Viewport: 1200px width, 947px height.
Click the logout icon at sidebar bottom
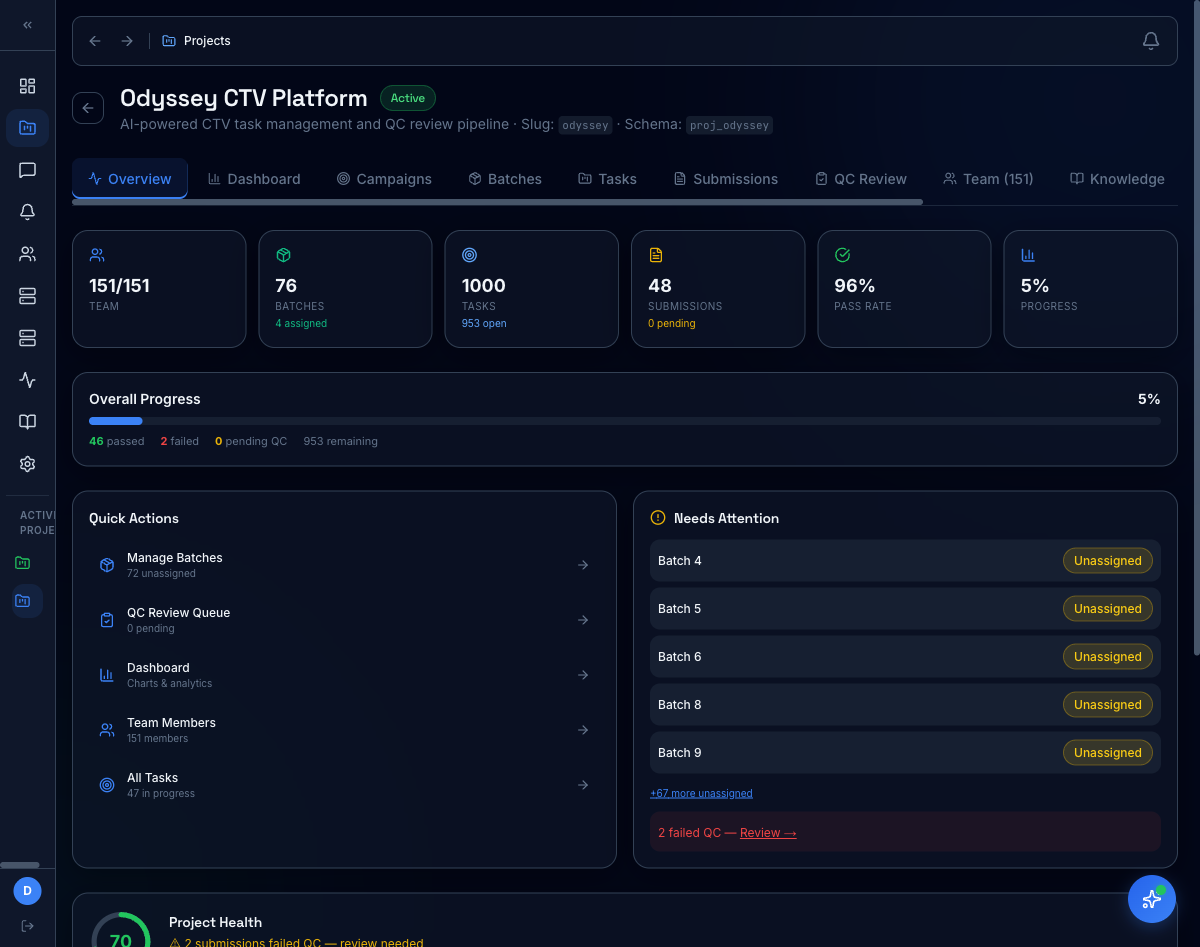coord(27,926)
